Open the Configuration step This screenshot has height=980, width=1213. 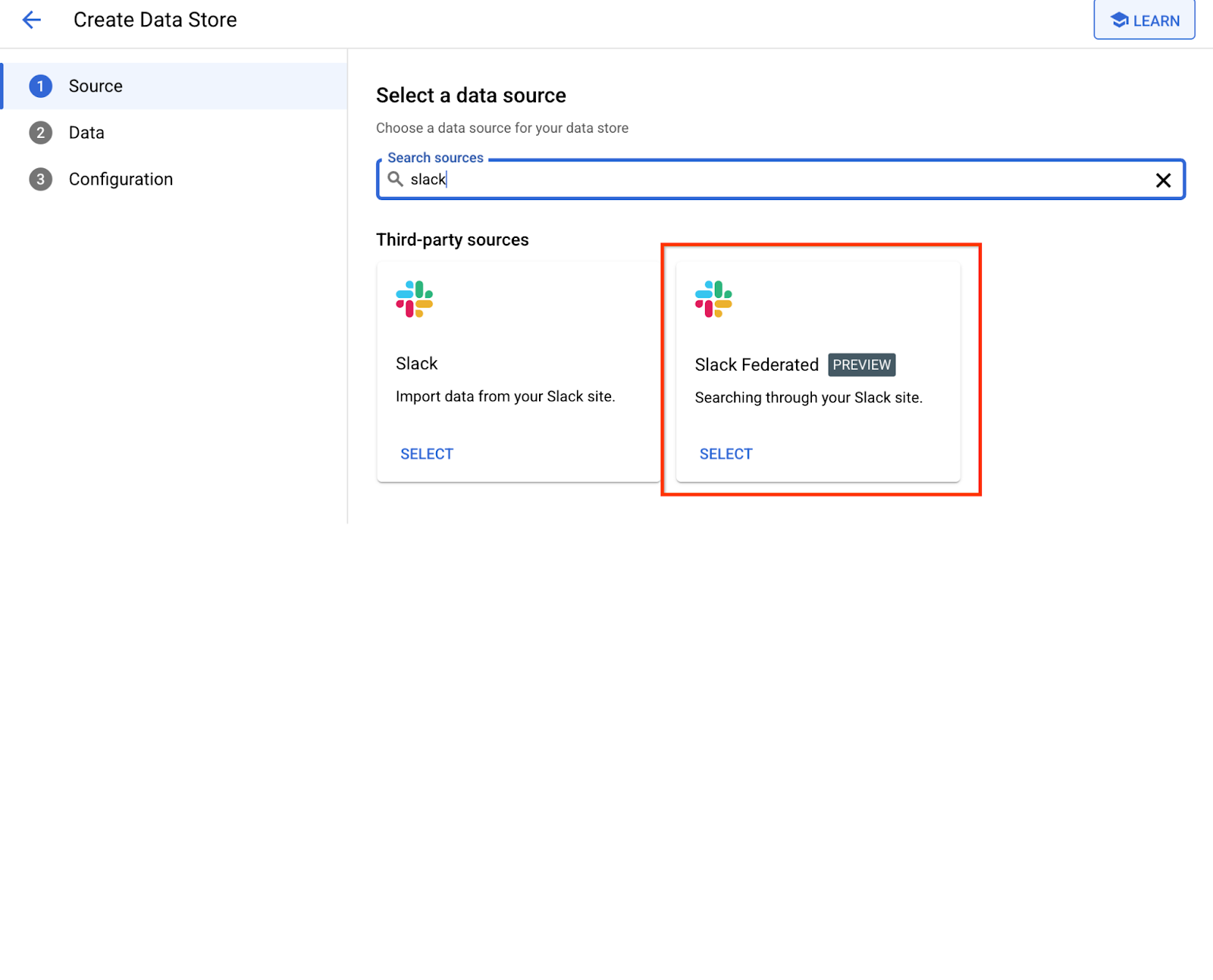coord(174,180)
